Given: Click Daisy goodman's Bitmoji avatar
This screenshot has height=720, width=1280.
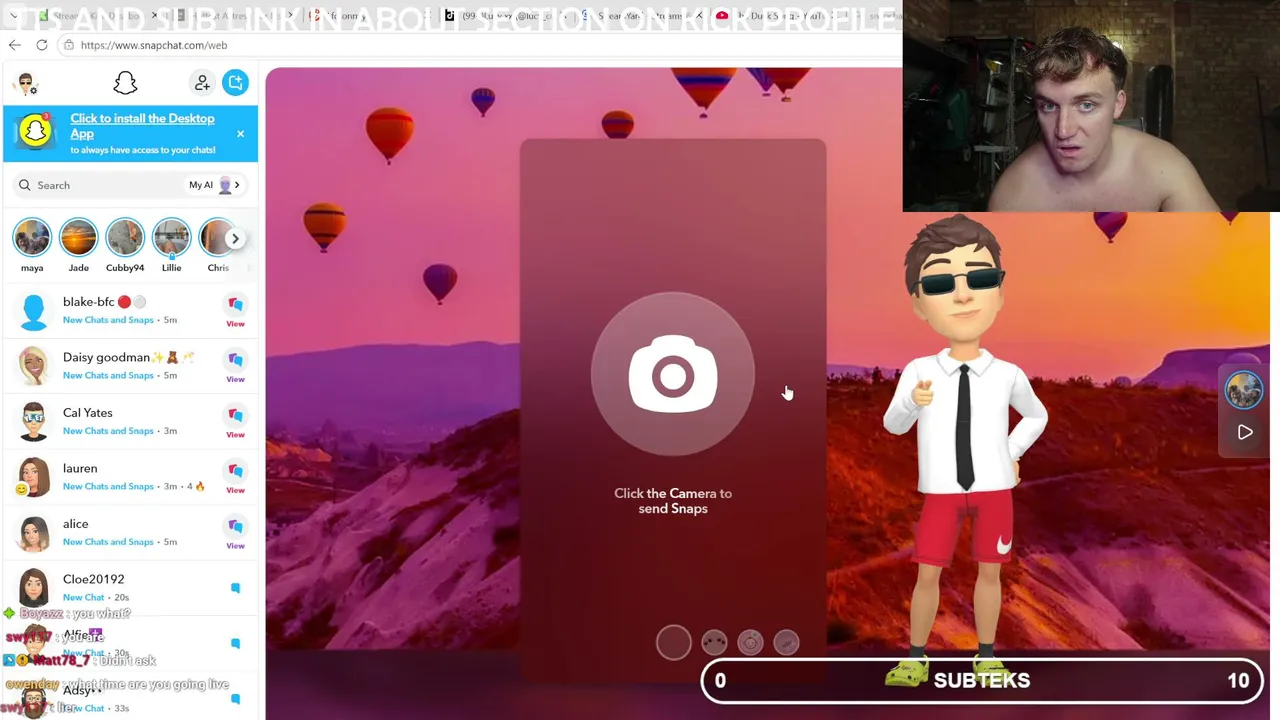Looking at the screenshot, I should 33,366.
